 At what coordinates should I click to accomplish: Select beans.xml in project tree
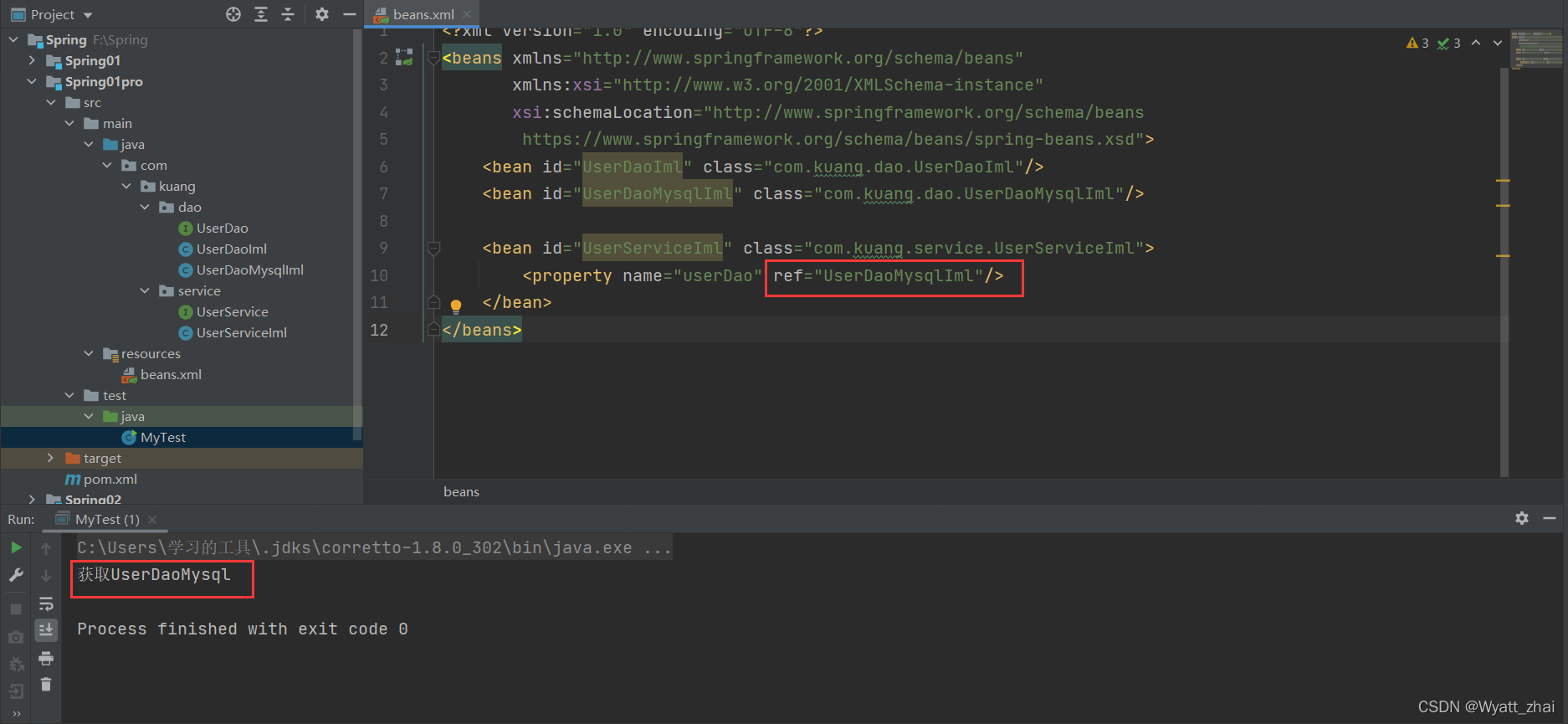click(x=171, y=374)
